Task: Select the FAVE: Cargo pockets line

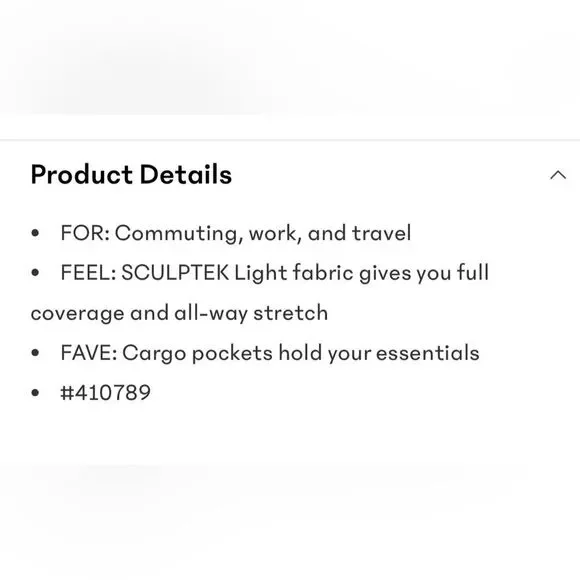Action: point(270,353)
